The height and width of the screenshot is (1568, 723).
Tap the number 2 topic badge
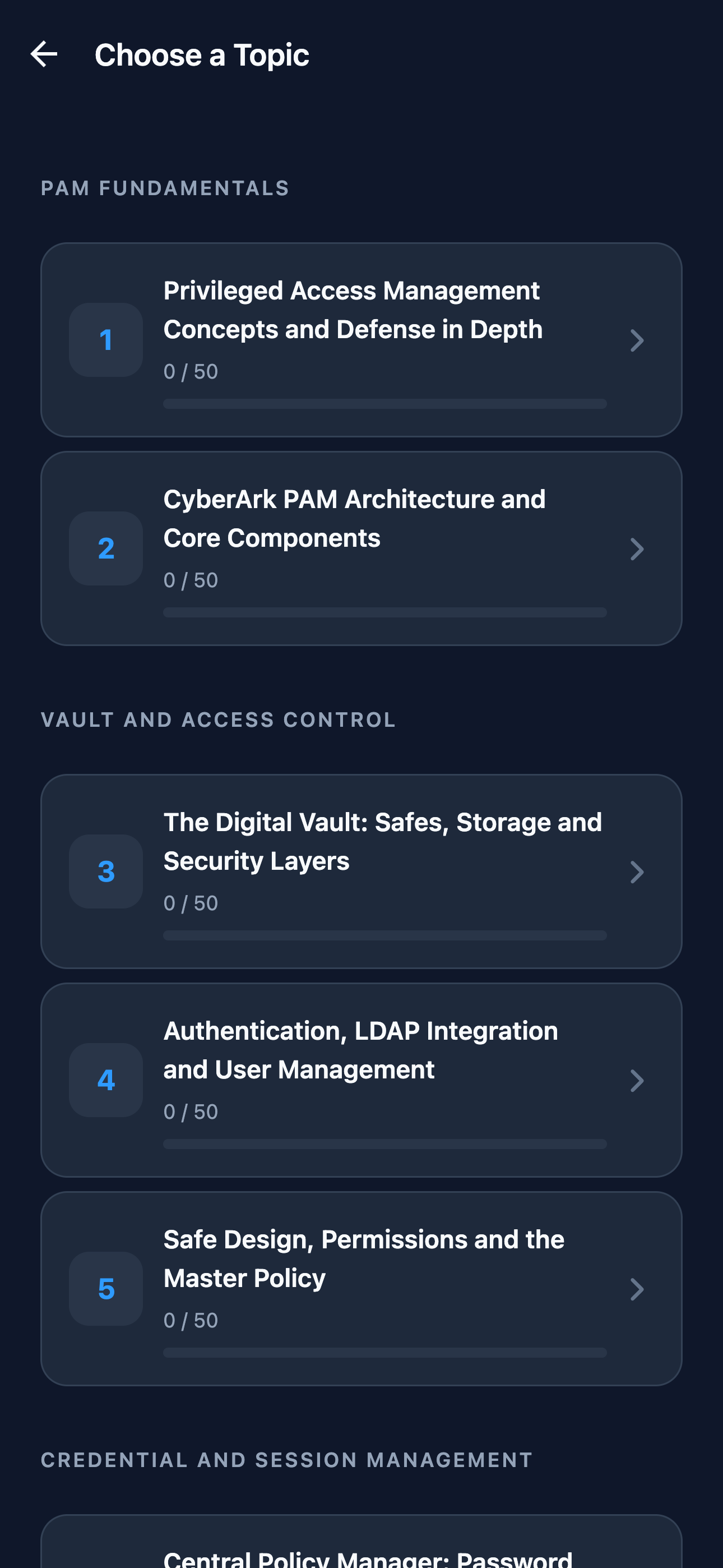pyautogui.click(x=106, y=548)
